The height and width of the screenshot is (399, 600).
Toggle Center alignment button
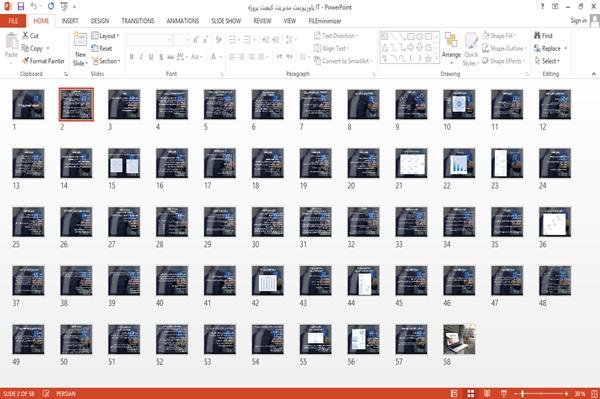click(x=241, y=57)
